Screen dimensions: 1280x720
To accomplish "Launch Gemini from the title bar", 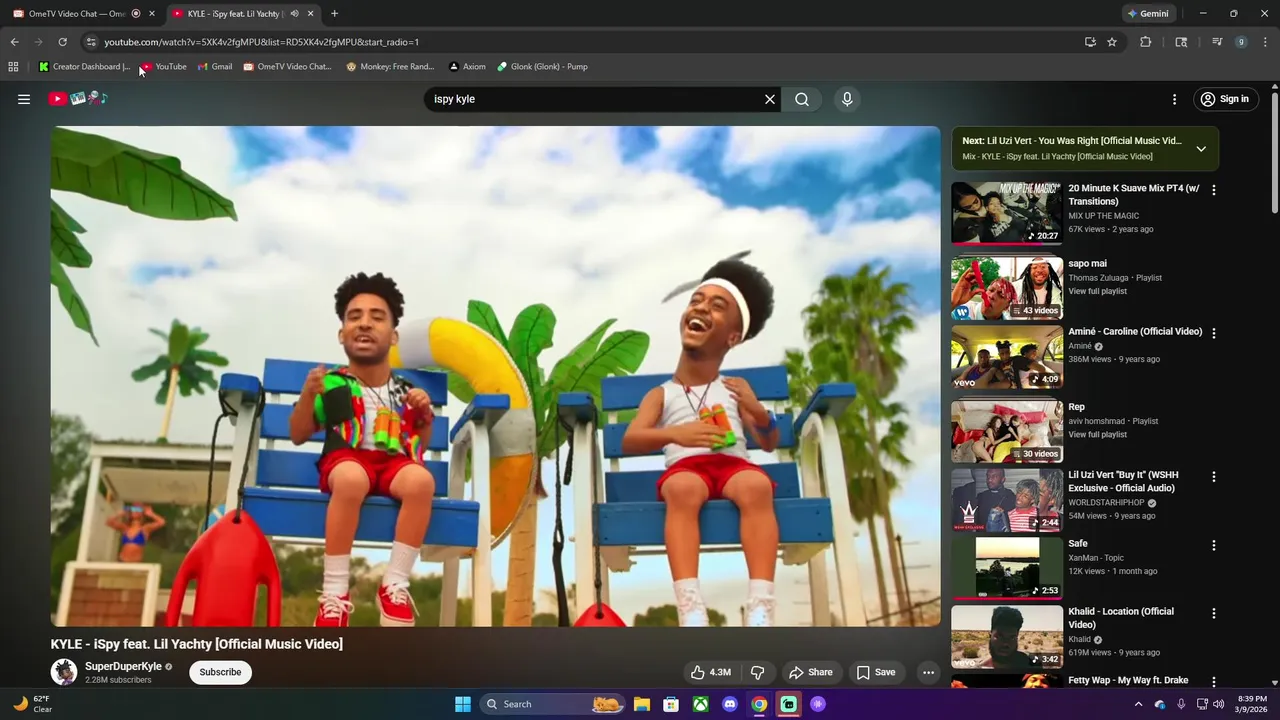I will 1148,14.
